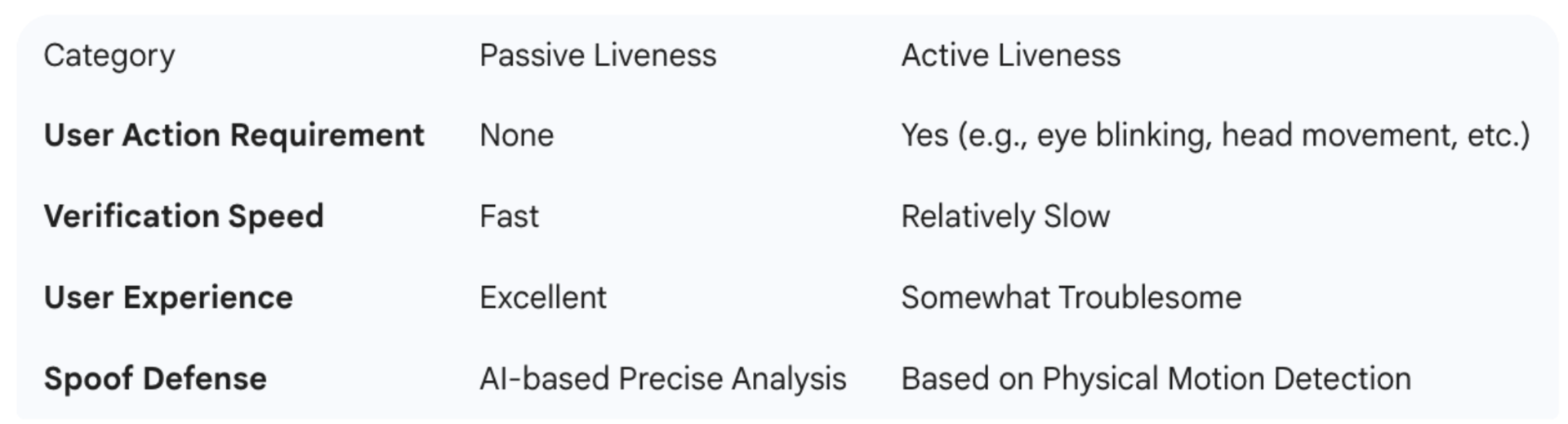Select the User Action Requirement row label
The image size is (1568, 424).
tap(234, 136)
